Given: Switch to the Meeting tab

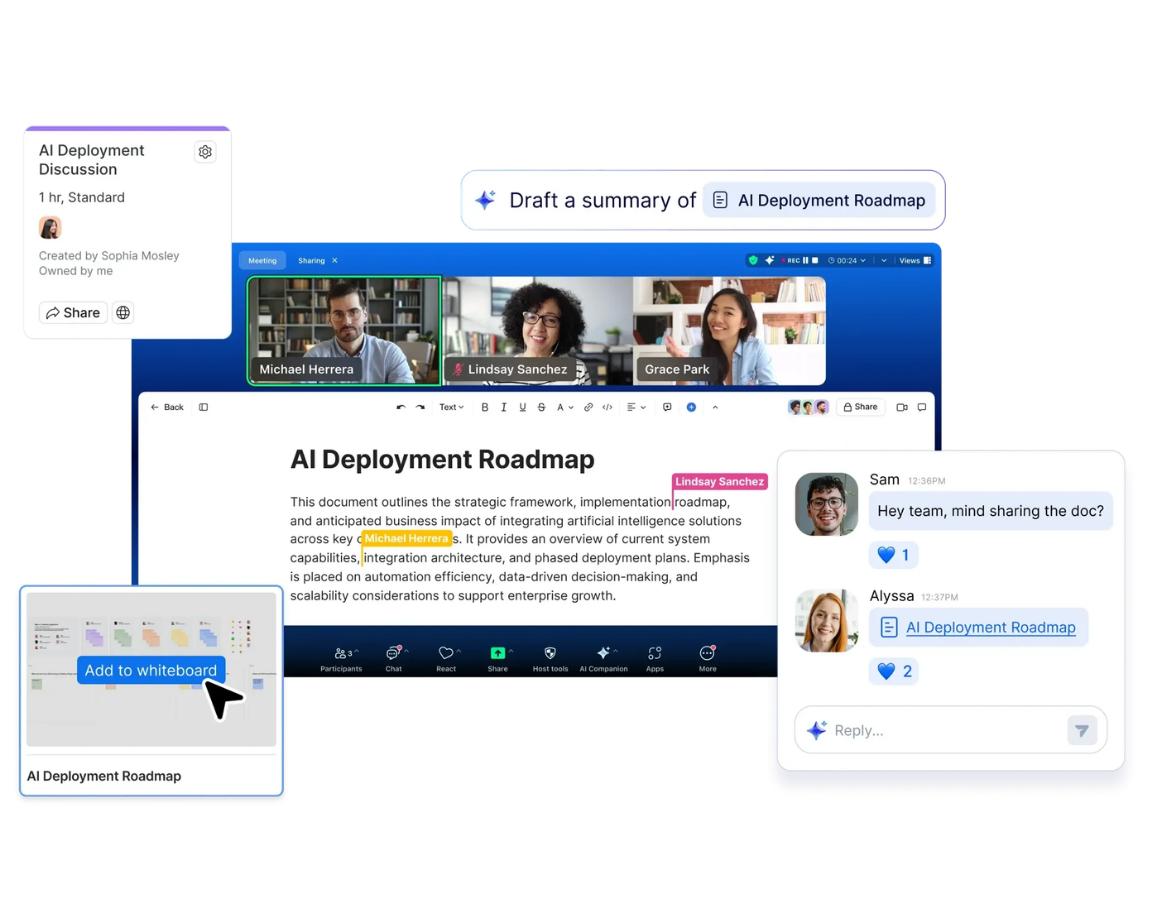Looking at the screenshot, I should point(262,261).
